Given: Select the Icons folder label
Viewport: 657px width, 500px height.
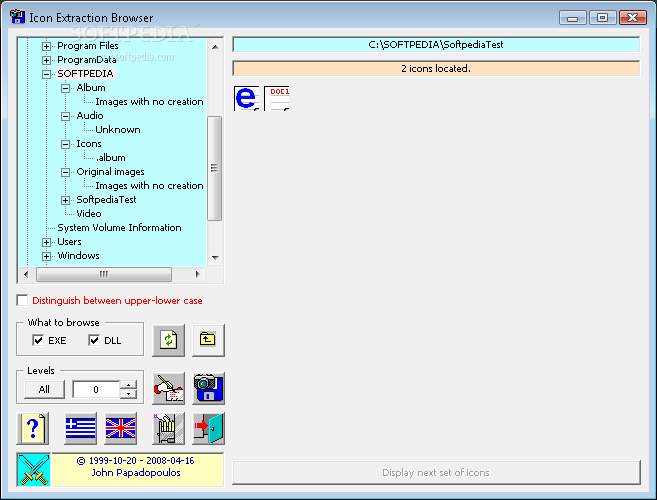Looking at the screenshot, I should [89, 144].
